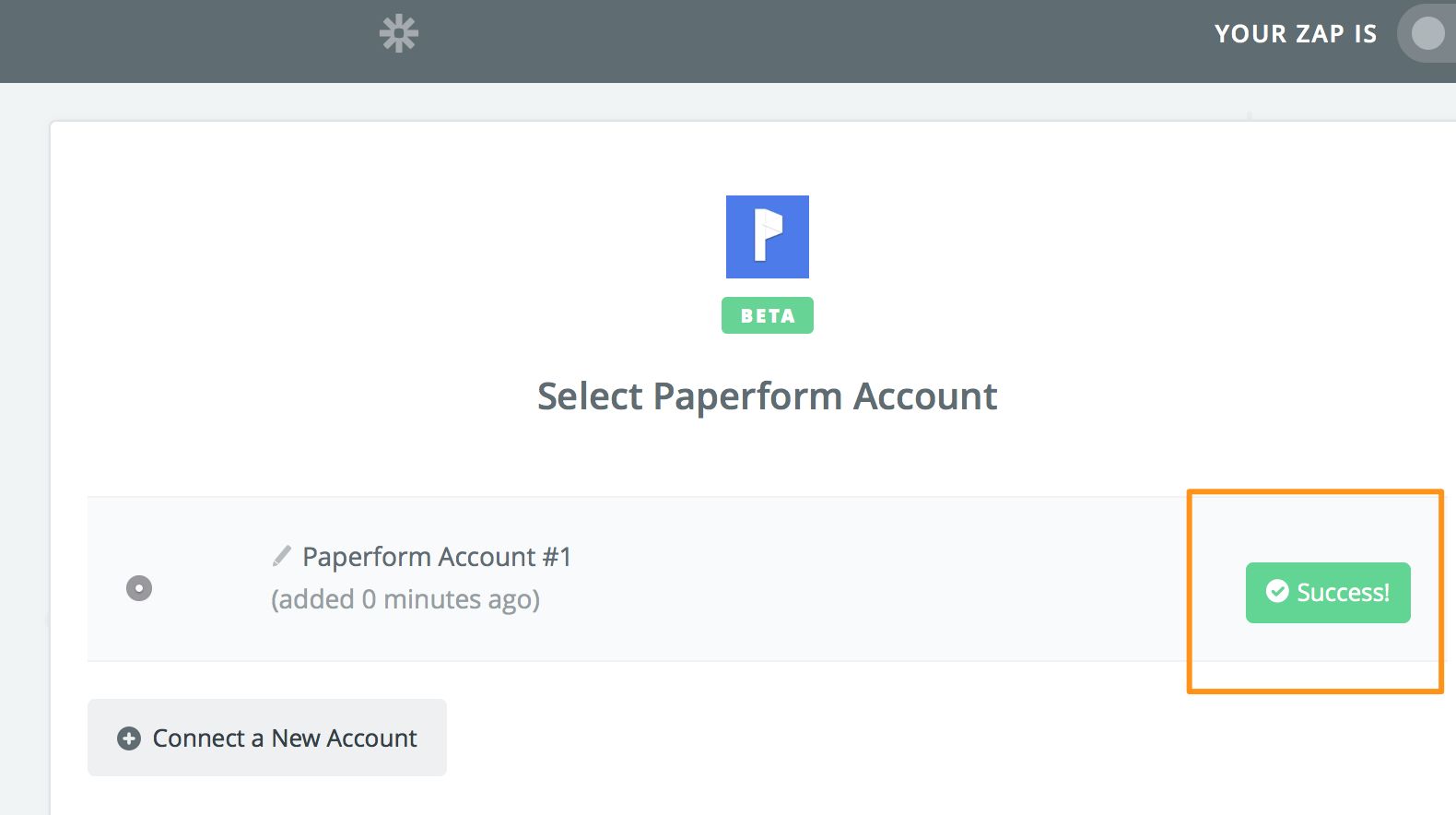This screenshot has height=815, width=1456.
Task: Toggle the Your Zap Is switch
Action: coord(1427,33)
